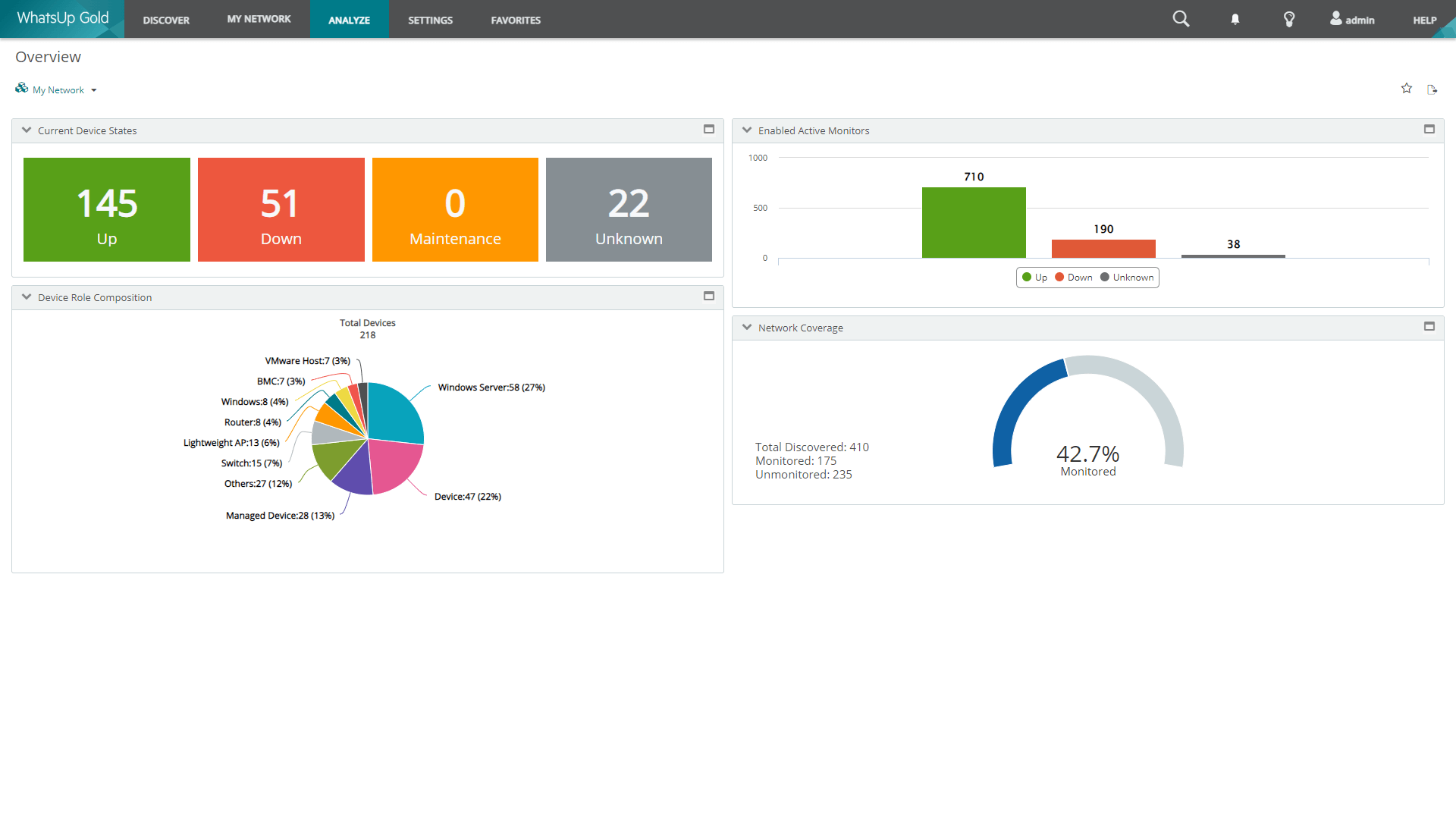Click the star to favorite this dashboard
The image size is (1456, 819).
(1407, 89)
